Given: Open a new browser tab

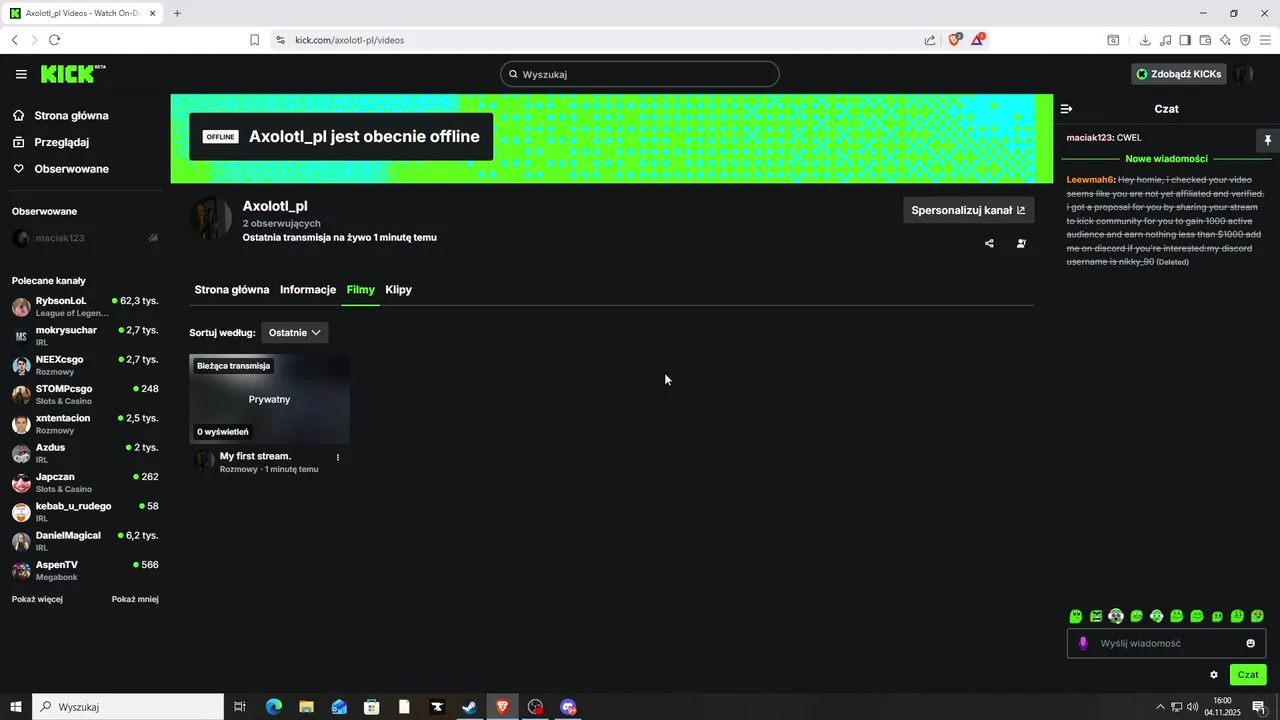Looking at the screenshot, I should (x=177, y=13).
